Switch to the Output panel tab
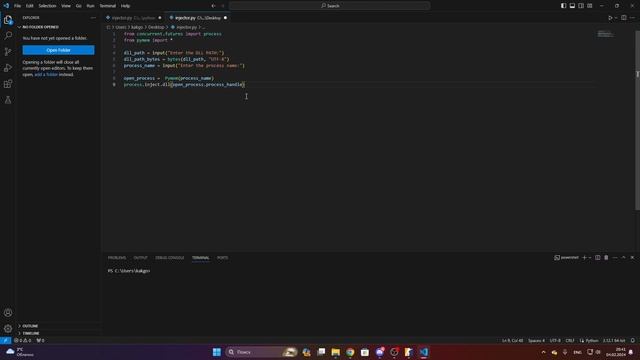Viewport: 640px width, 360px height. point(140,258)
